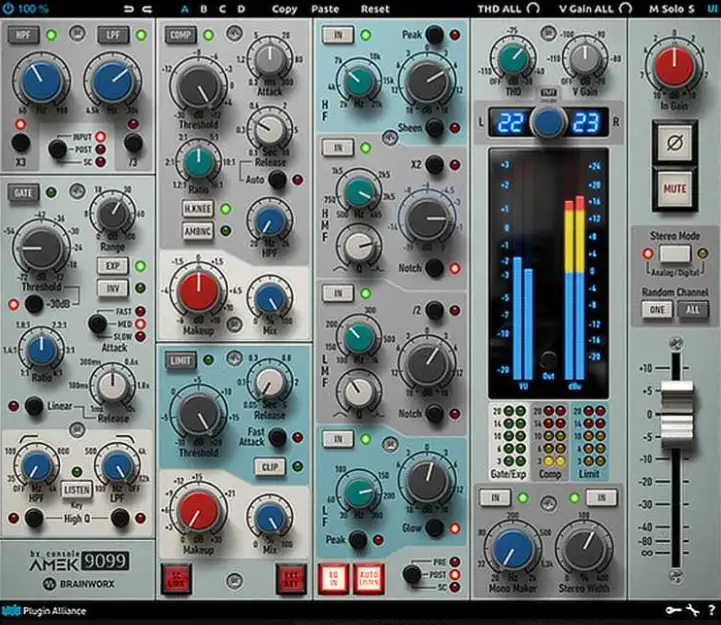The height and width of the screenshot is (625, 721).
Task: Click the V Gain ALL rotary icon
Action: pos(625,8)
